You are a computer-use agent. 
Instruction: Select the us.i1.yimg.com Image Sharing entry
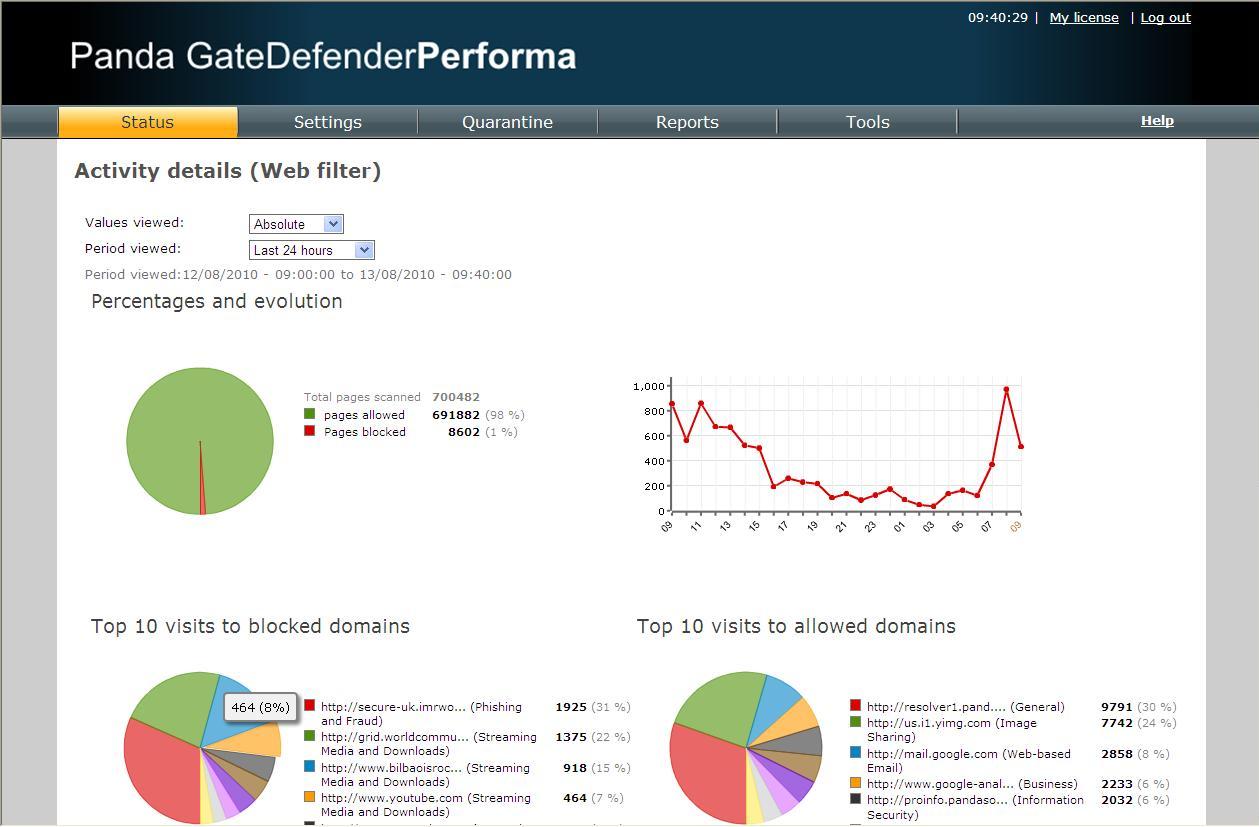point(951,730)
